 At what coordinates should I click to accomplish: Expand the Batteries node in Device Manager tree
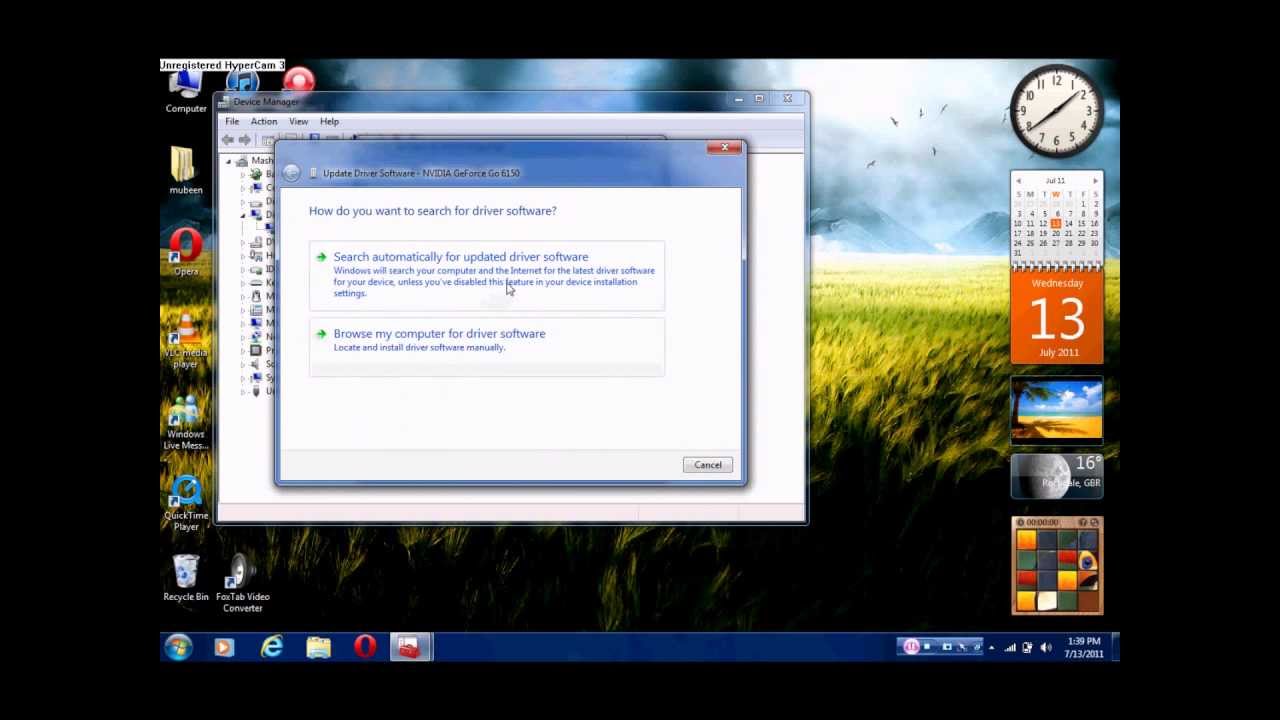click(242, 175)
